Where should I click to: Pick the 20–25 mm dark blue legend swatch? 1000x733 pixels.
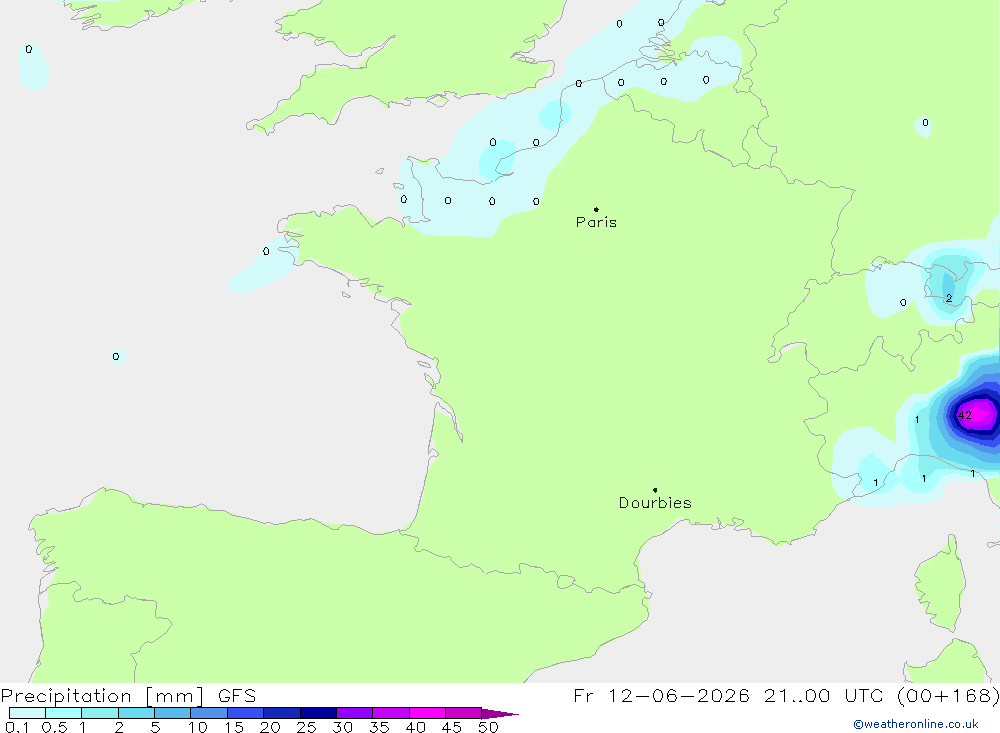click(x=281, y=713)
